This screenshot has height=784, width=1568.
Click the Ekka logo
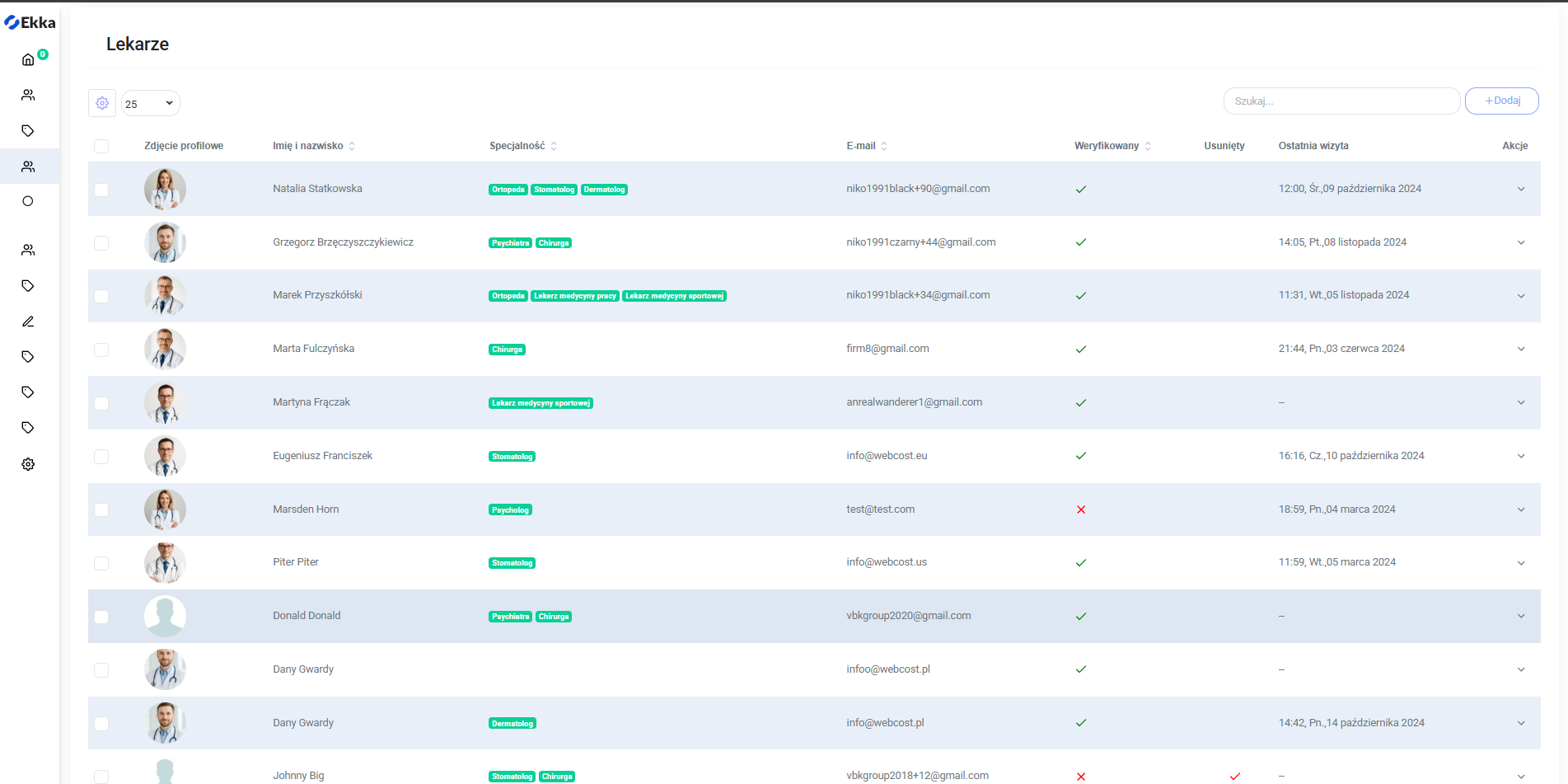tap(30, 22)
